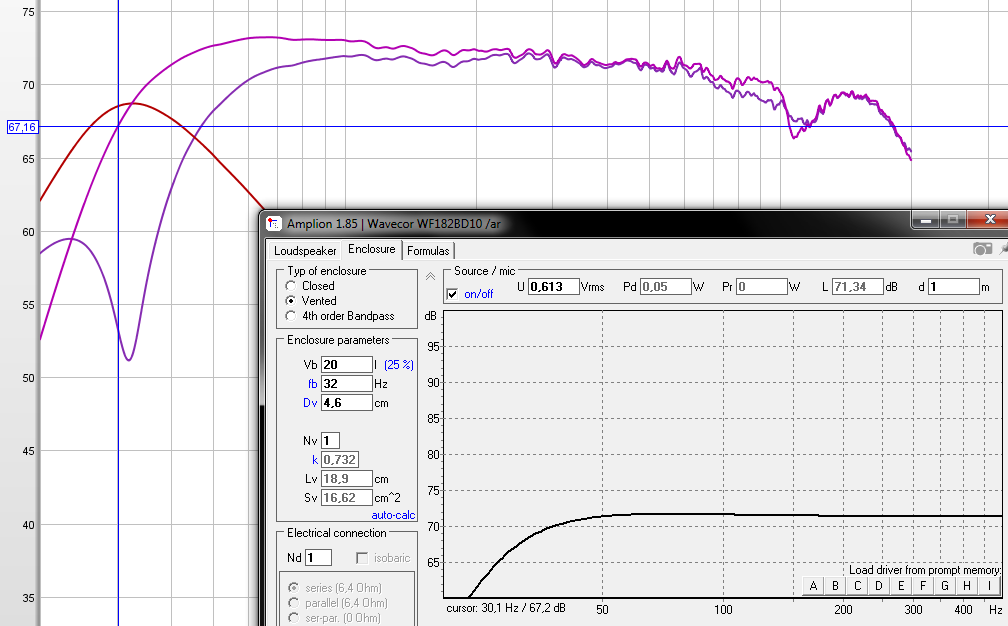Load driver from memory slot F
The height and width of the screenshot is (626, 1008).
923,586
